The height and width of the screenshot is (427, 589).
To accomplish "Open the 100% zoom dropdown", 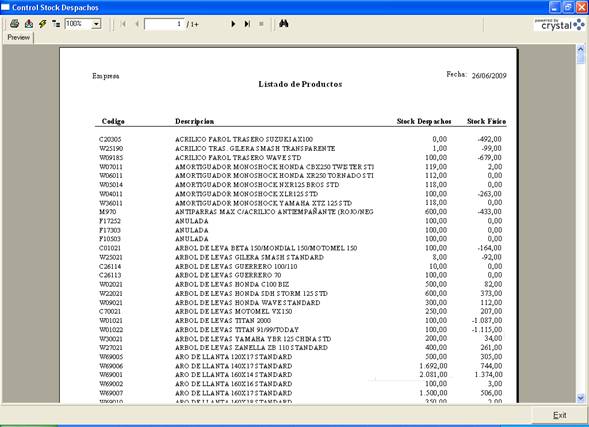I will [97, 24].
